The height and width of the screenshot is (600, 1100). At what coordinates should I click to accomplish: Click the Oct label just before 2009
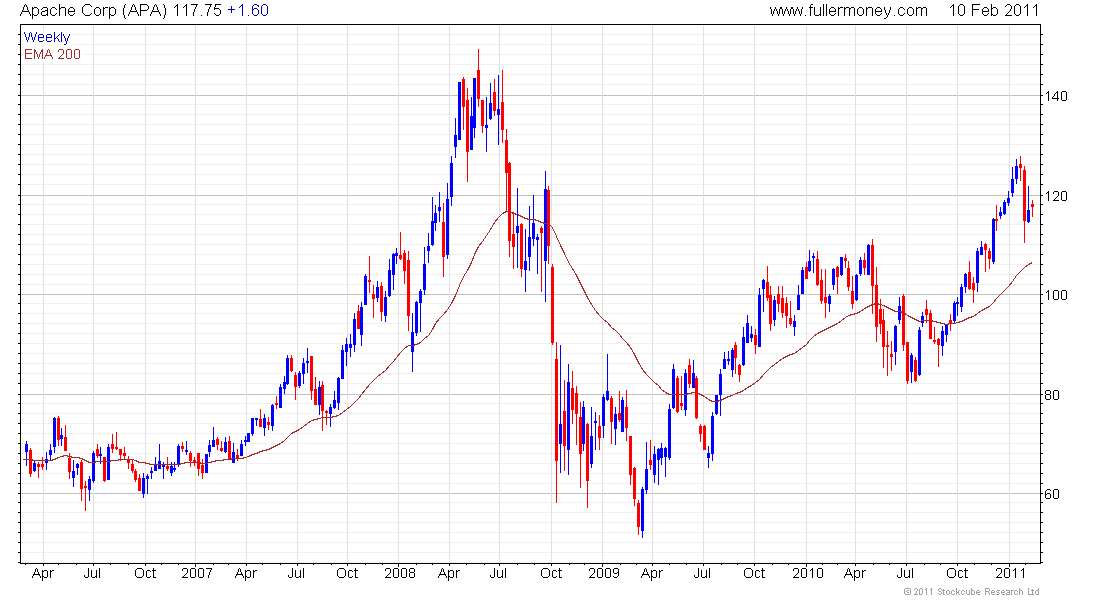click(551, 573)
